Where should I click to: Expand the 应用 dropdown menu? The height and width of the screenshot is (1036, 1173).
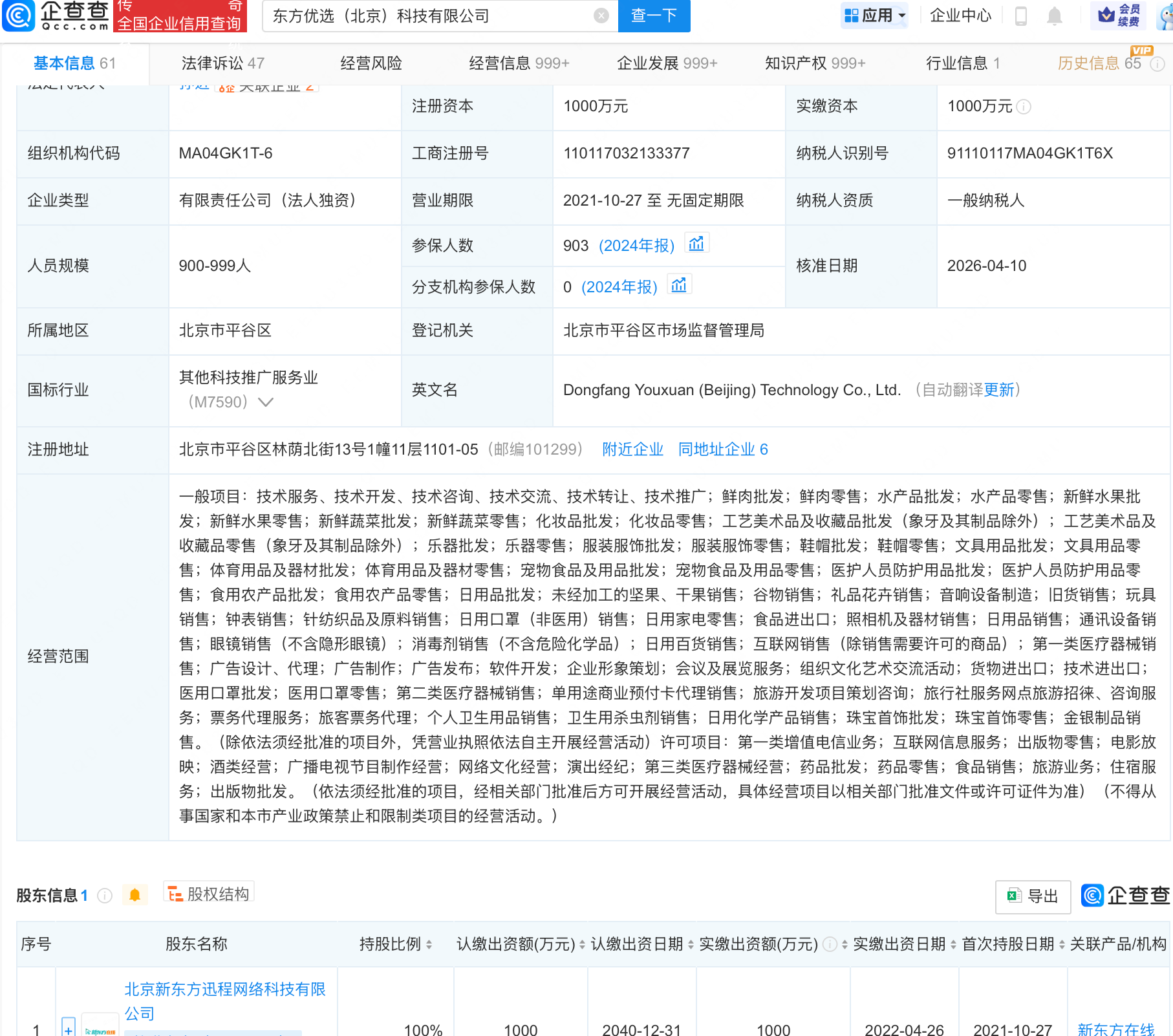(x=875, y=16)
